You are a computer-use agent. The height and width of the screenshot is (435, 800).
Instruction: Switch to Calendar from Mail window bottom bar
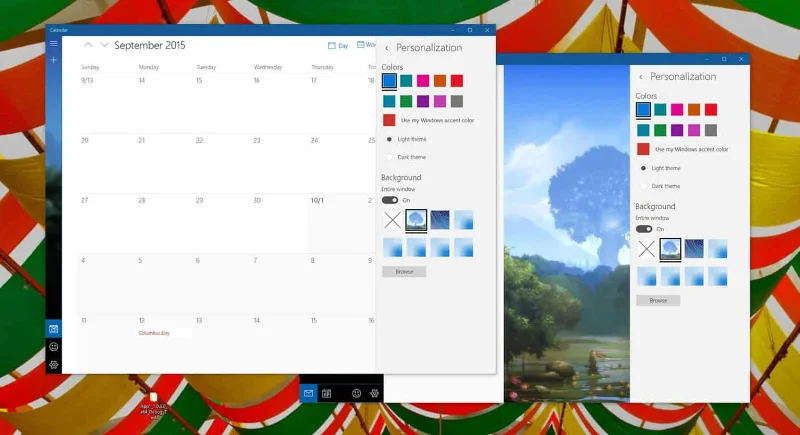click(327, 393)
